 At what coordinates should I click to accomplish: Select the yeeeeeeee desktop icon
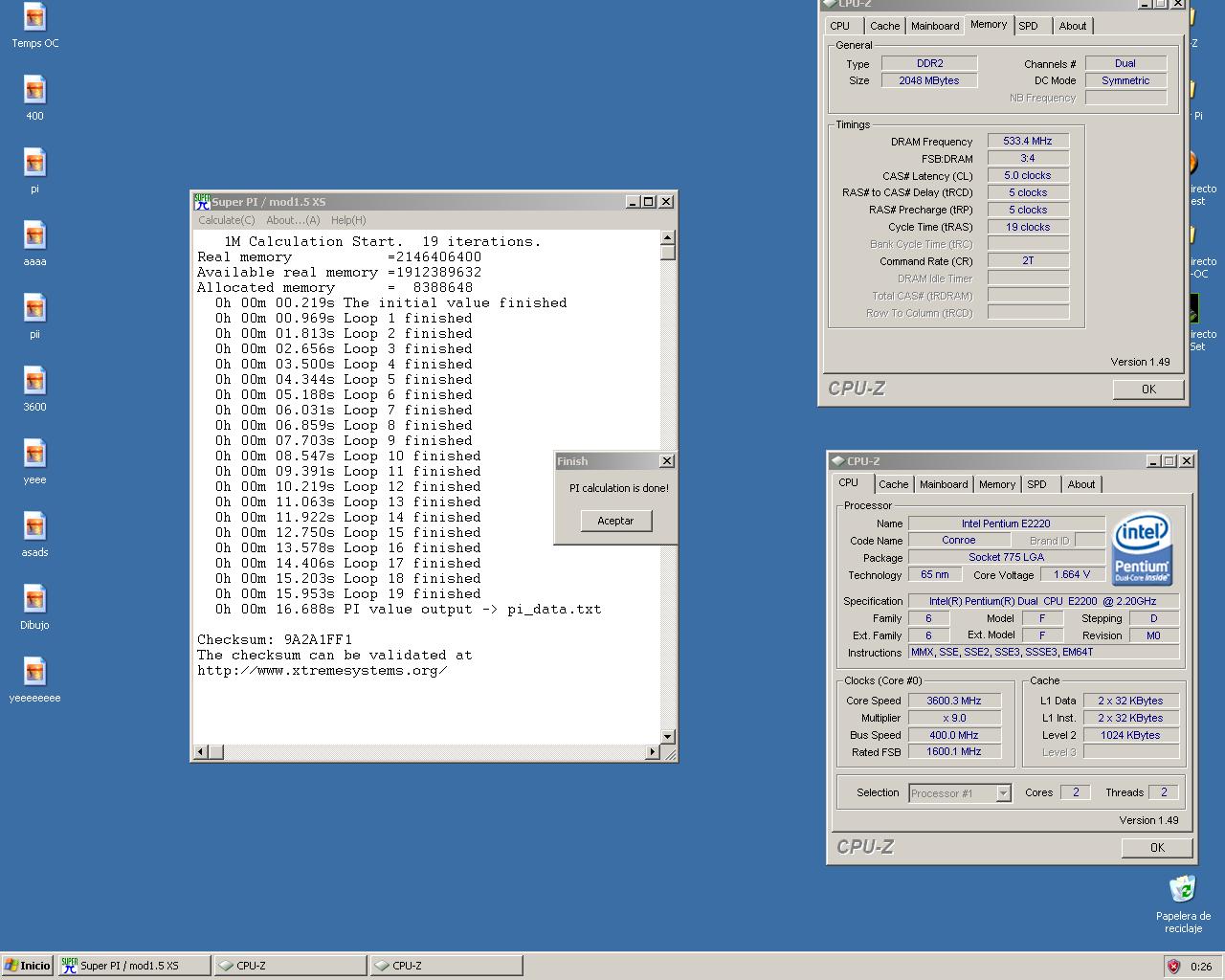(x=34, y=679)
